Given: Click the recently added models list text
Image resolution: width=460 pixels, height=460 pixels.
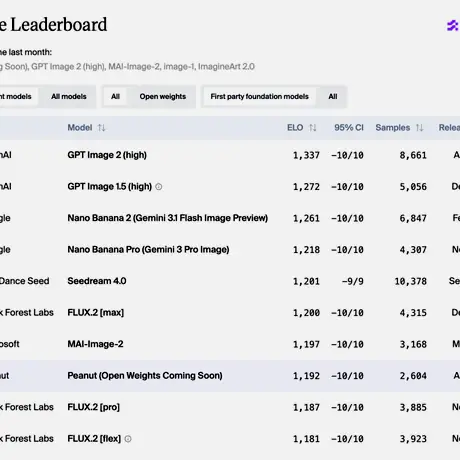Looking at the screenshot, I should click(x=127, y=67).
